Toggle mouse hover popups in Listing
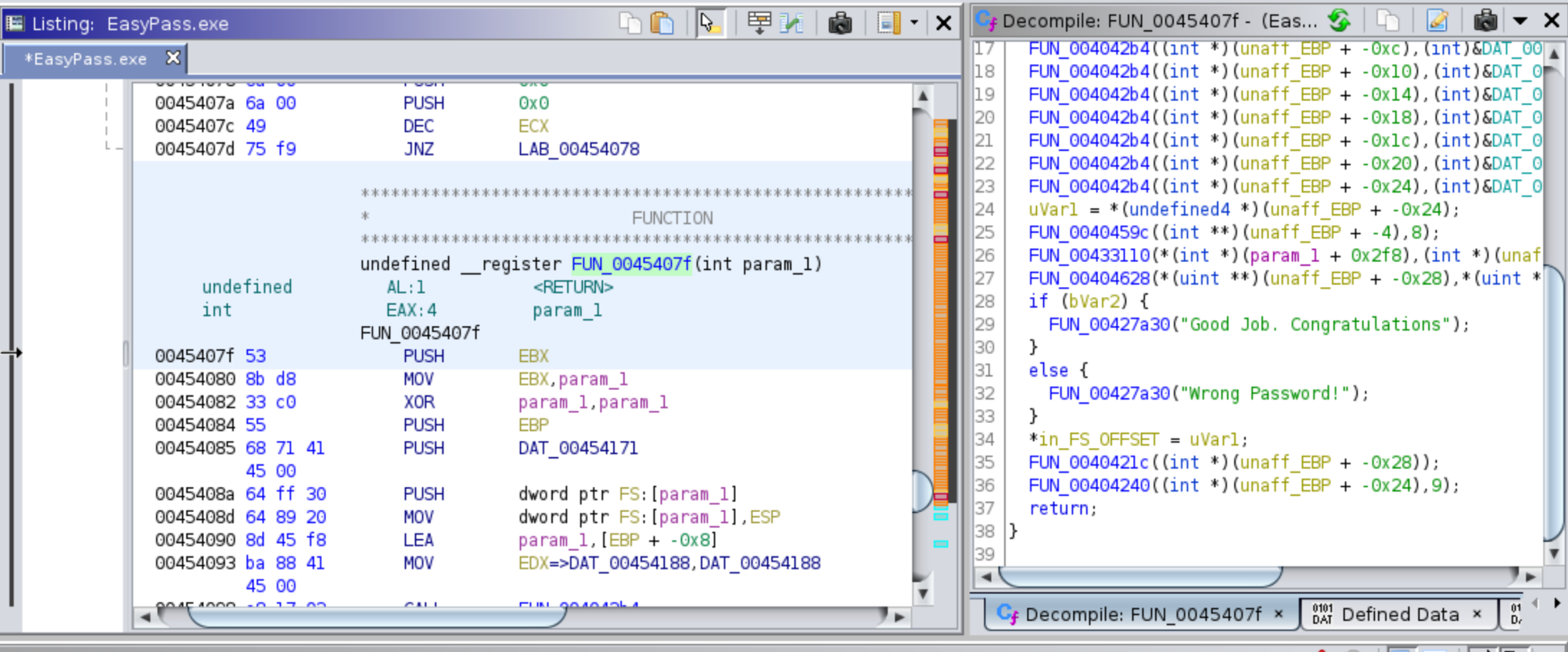The image size is (1568, 652). [x=710, y=23]
